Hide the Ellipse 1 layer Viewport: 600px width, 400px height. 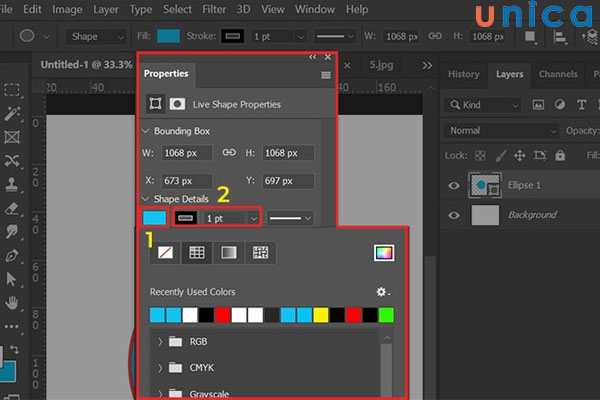click(454, 186)
